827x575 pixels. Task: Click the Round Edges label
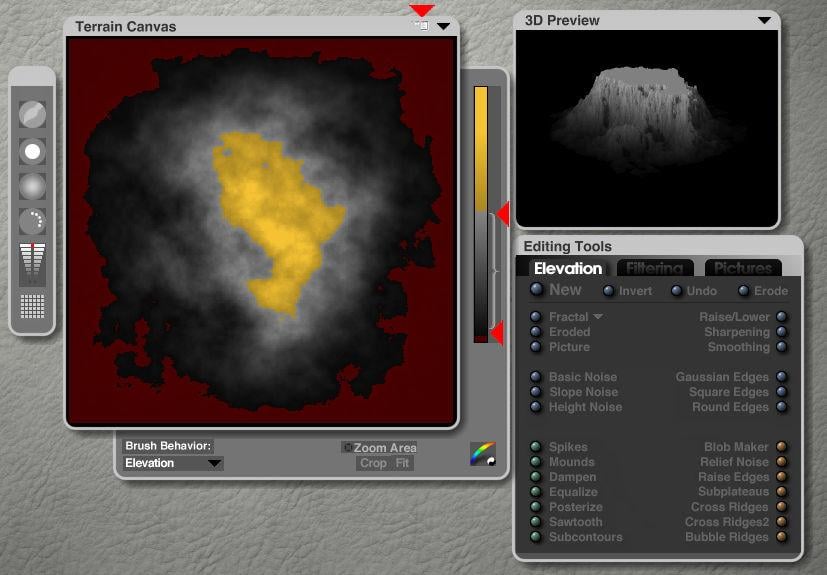pos(730,407)
